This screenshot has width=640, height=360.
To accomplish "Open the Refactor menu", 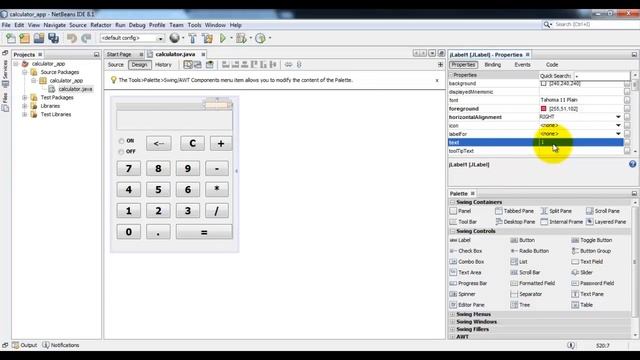I will point(101,25).
